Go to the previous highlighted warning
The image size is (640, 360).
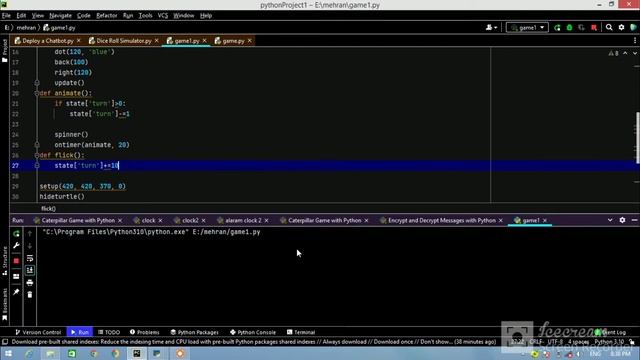[625, 53]
